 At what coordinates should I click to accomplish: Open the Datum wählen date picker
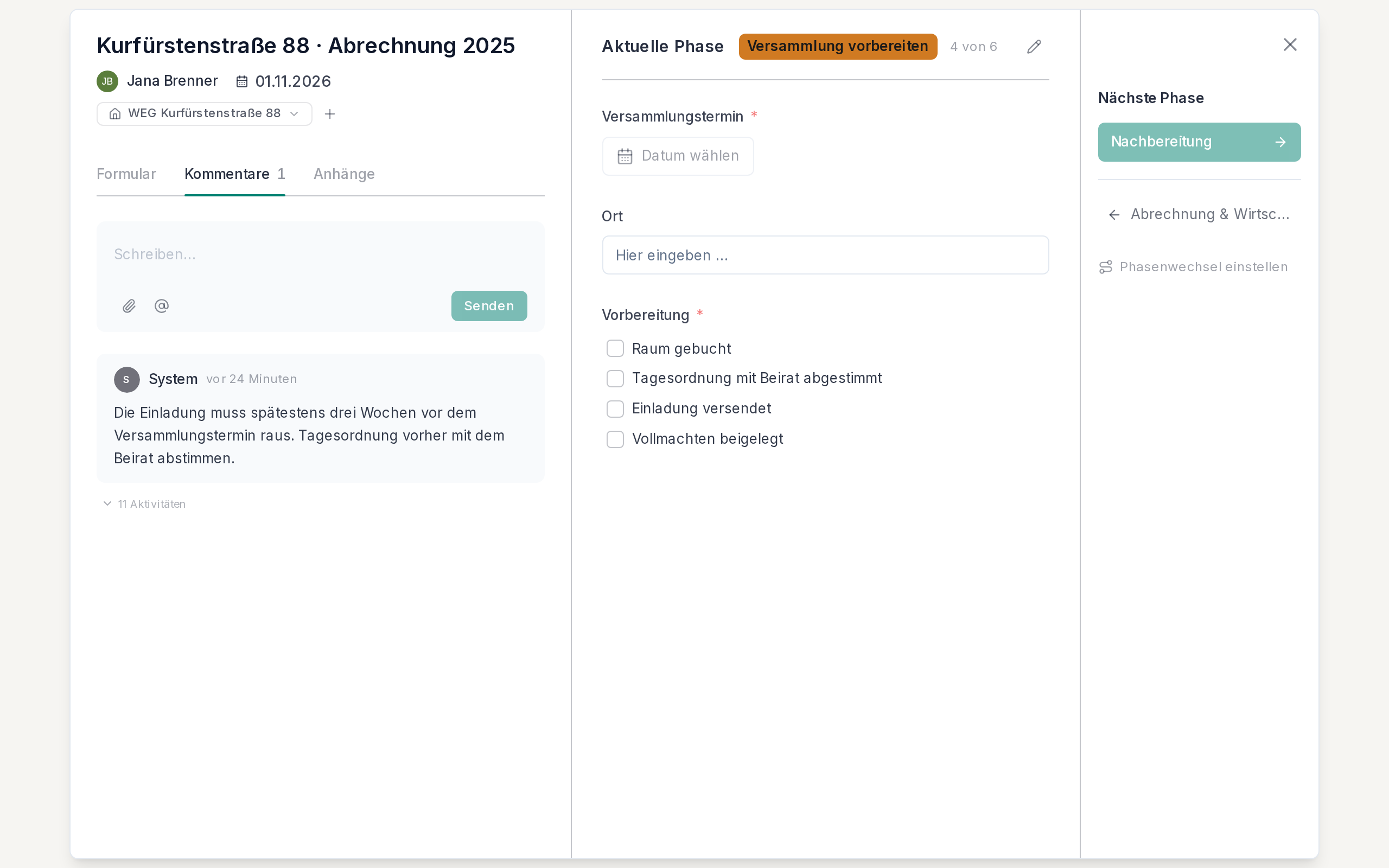point(678,156)
